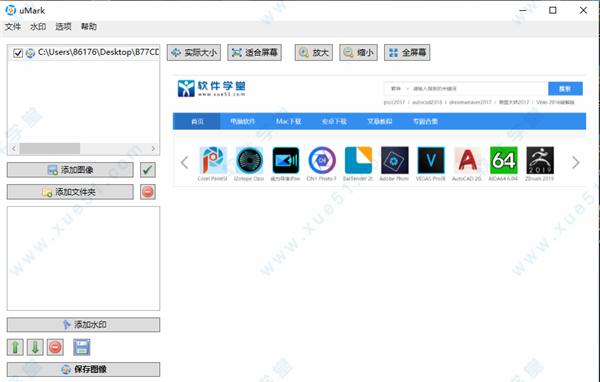Screen dimensions: 600x382
Task: Select the 专题合集 tab in the preview
Action: tap(425, 121)
